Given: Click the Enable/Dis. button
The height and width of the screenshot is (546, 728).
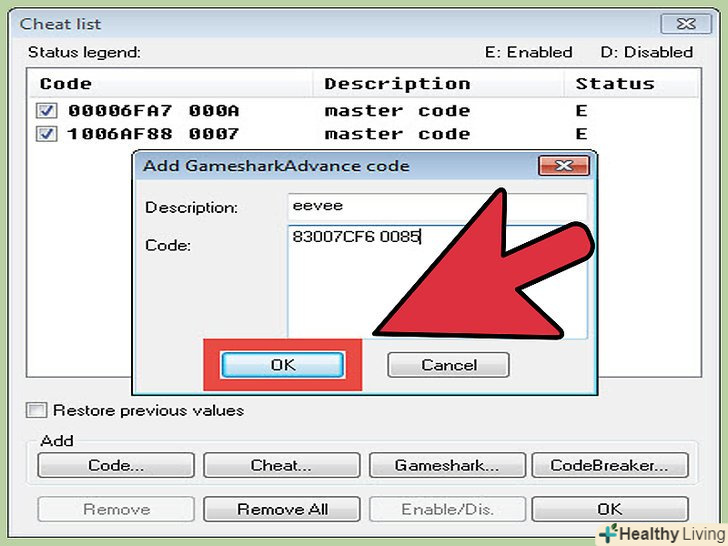Looking at the screenshot, I should pos(447,509).
